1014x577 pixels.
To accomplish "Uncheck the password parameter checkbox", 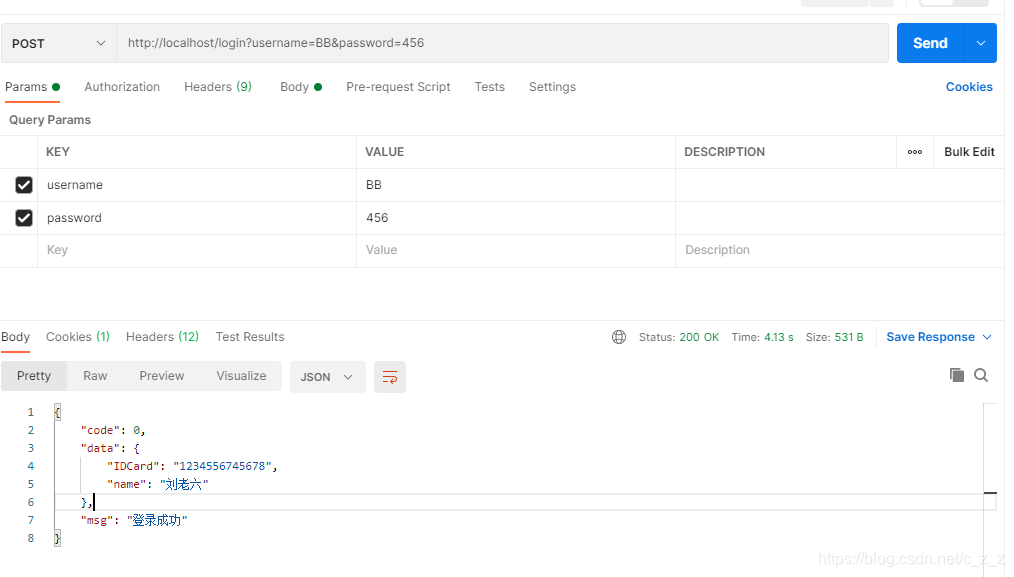I will click(24, 218).
